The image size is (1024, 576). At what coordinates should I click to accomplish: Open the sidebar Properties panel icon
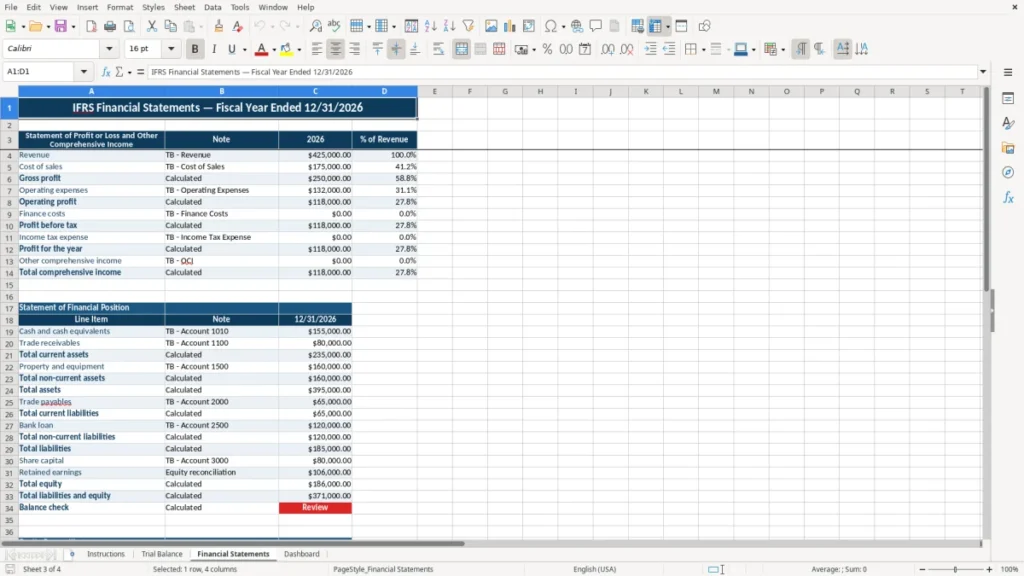click(1008, 99)
